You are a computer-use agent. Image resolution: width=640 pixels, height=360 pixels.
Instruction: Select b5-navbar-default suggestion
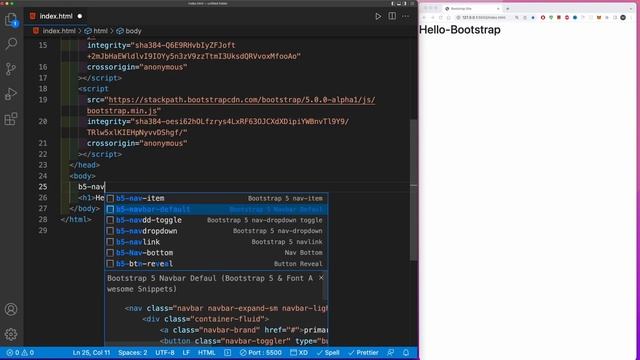(216, 209)
